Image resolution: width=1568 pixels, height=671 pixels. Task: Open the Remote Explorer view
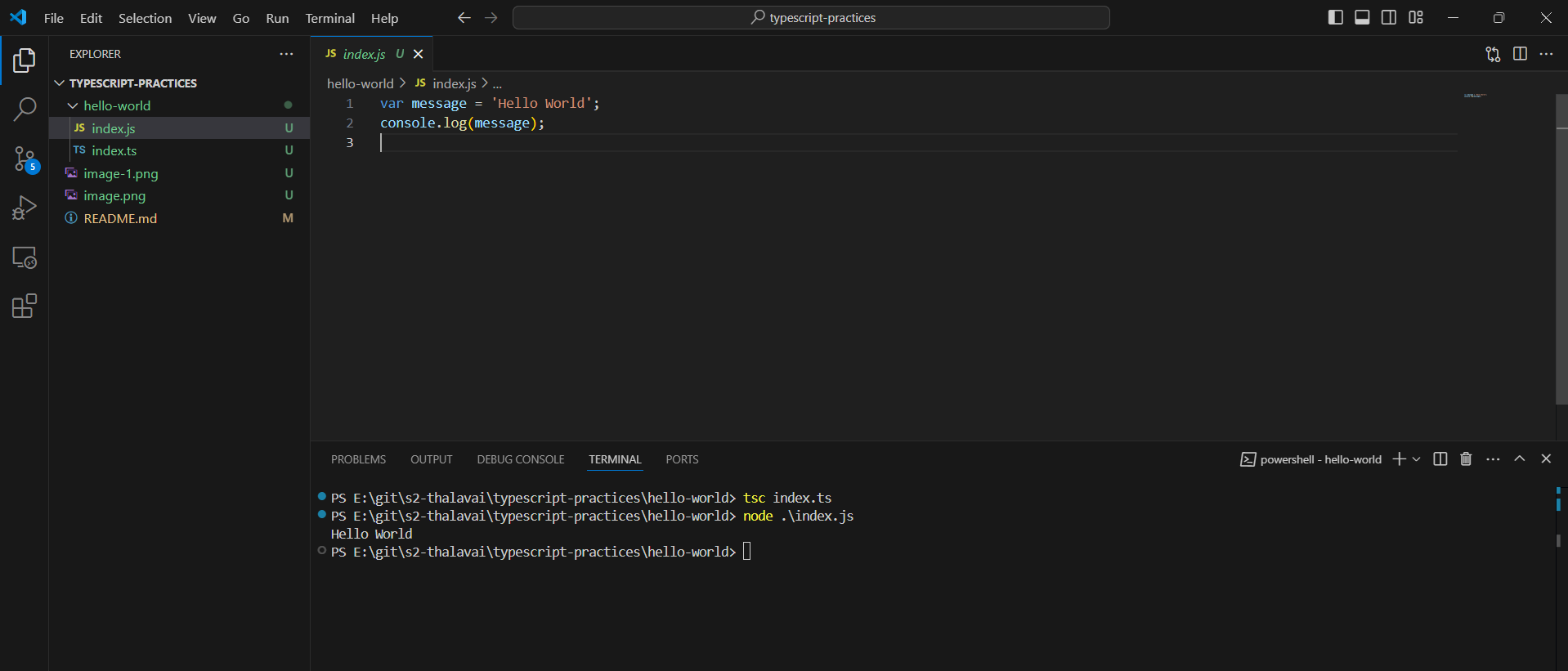[x=25, y=257]
